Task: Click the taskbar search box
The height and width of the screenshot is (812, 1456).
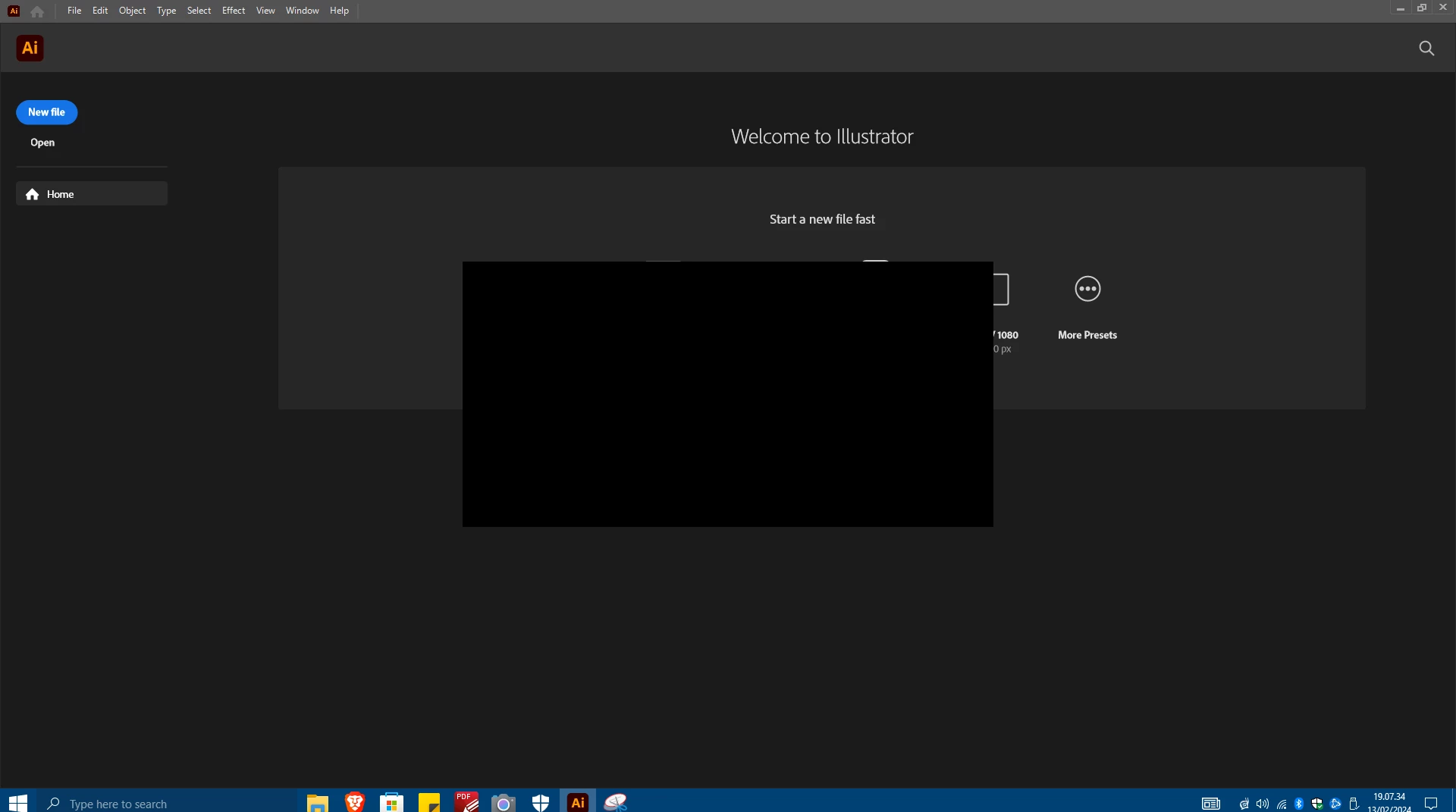Action: pyautogui.click(x=167, y=803)
